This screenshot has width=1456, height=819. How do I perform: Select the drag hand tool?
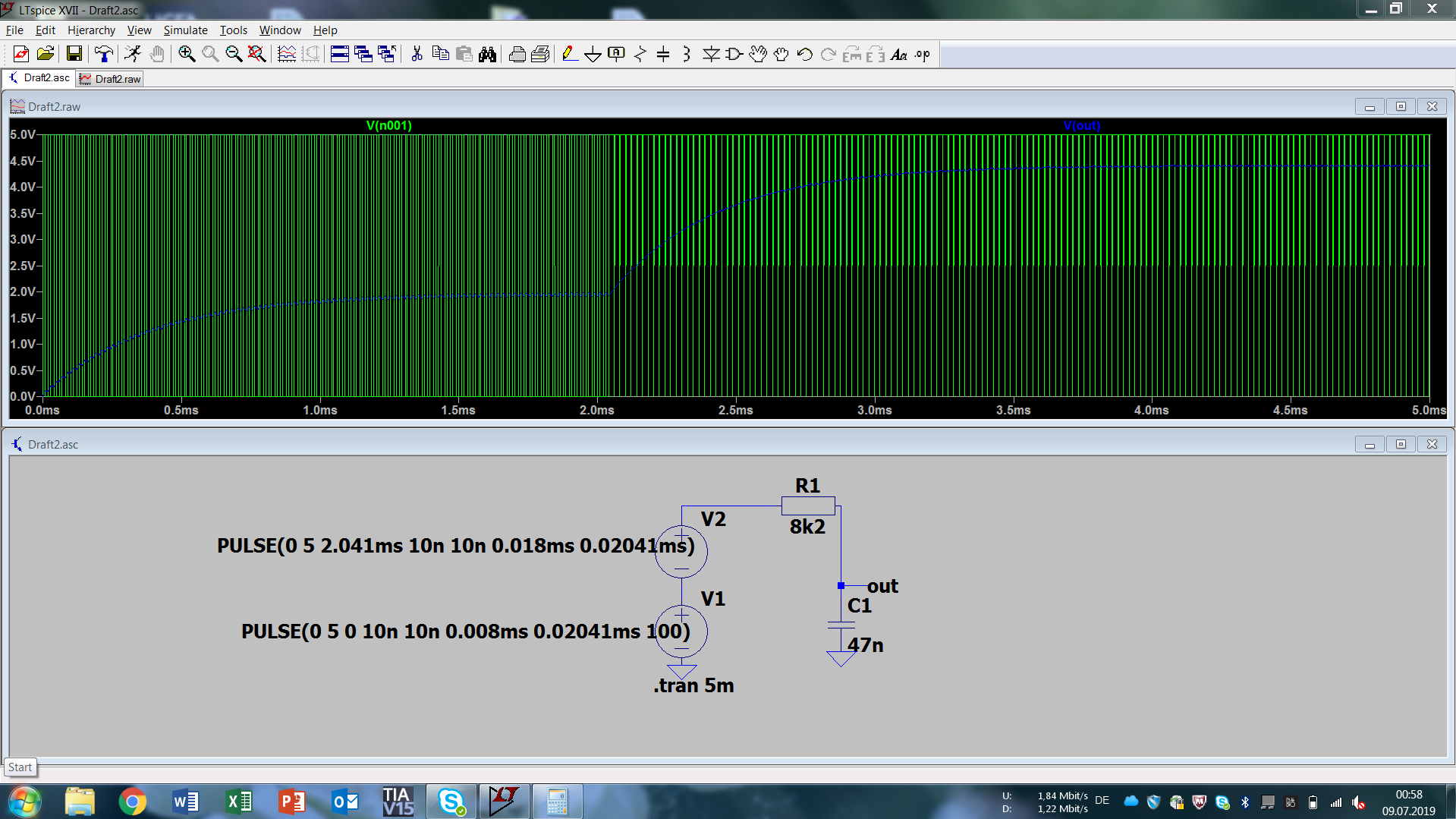tap(781, 54)
